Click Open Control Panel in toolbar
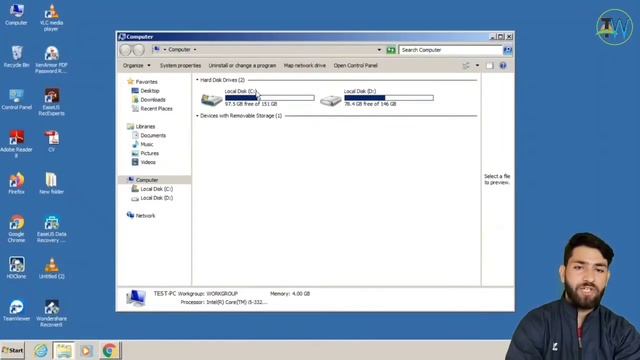 [x=356, y=65]
